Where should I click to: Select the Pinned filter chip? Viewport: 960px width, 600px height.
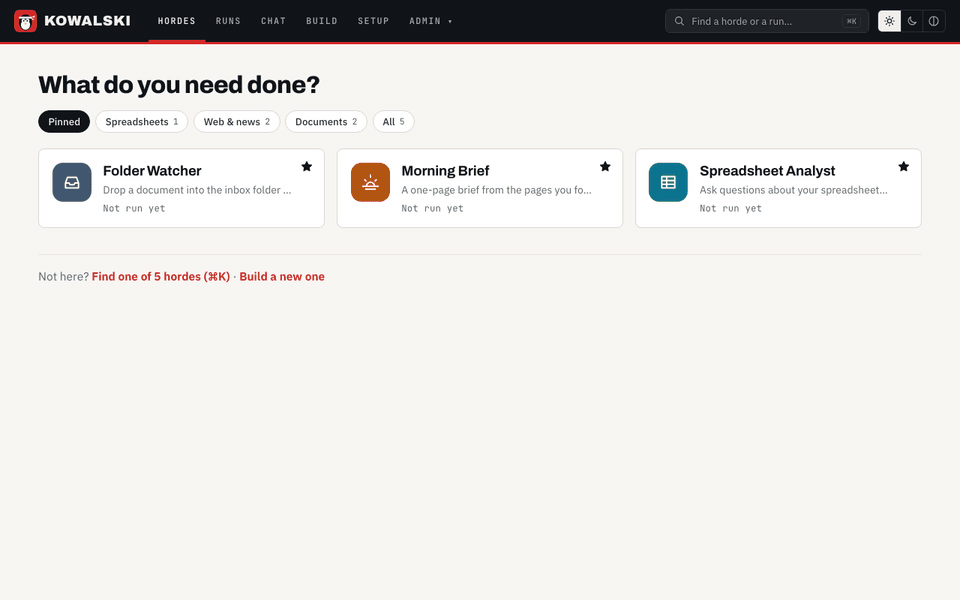tap(64, 121)
